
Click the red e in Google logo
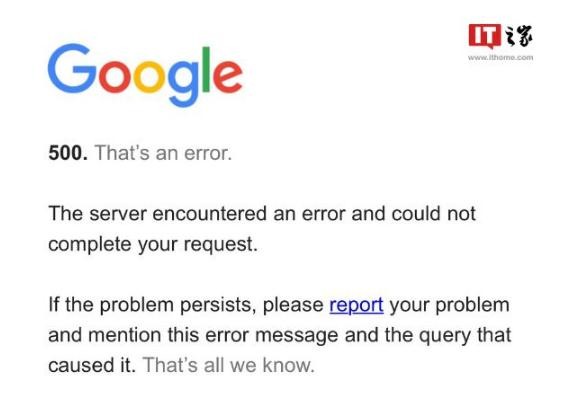pyautogui.click(x=228, y=76)
